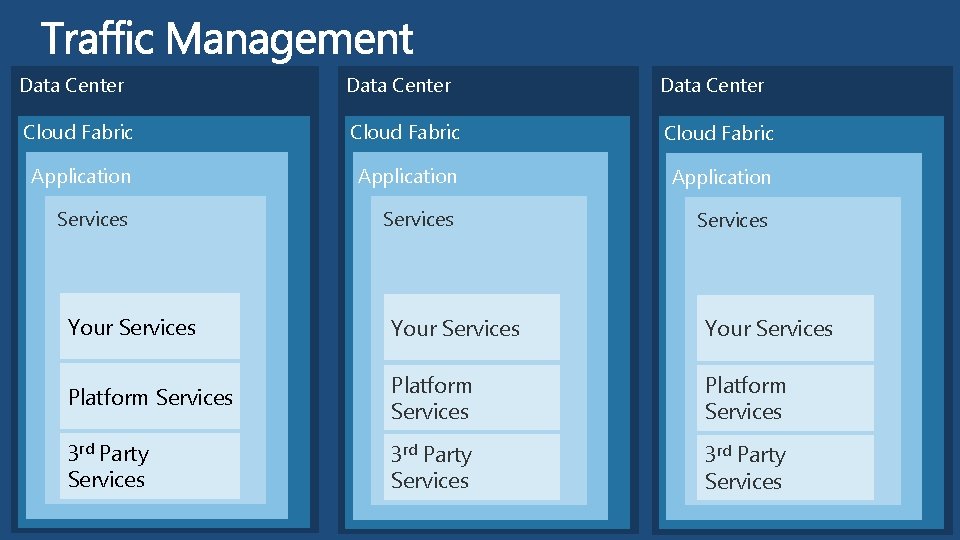Click Services heading in middle data center
The image size is (960, 540).
pyautogui.click(x=418, y=219)
